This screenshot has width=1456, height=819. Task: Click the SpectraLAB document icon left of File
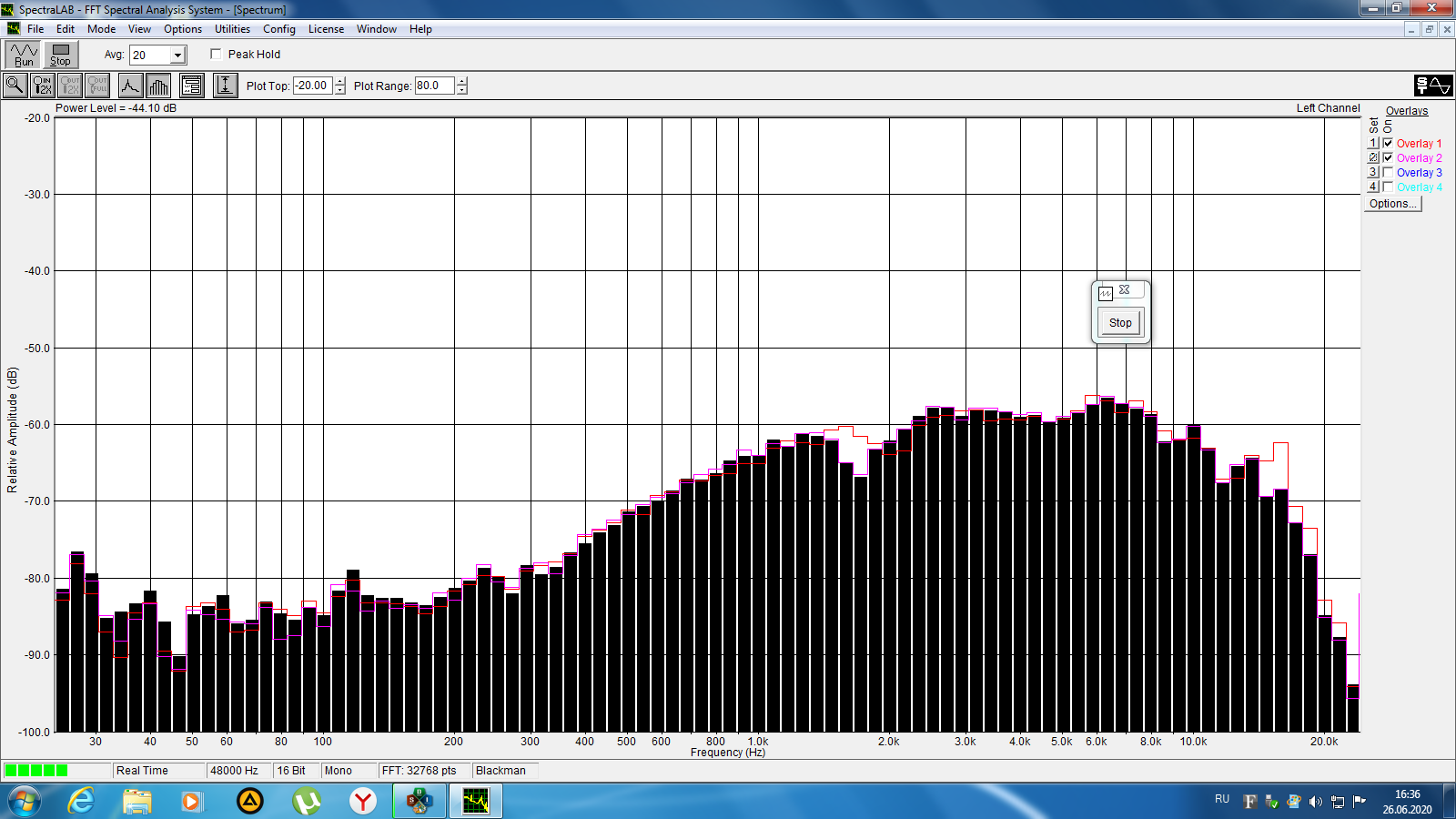click(x=13, y=29)
